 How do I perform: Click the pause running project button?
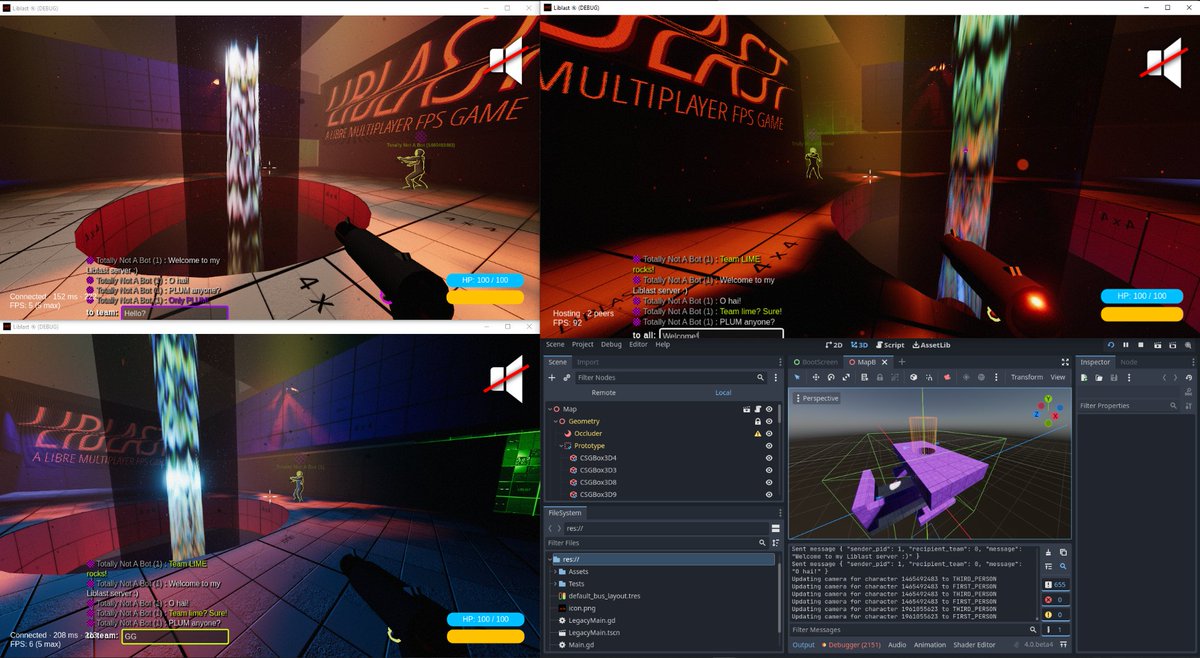pyautogui.click(x=1125, y=345)
